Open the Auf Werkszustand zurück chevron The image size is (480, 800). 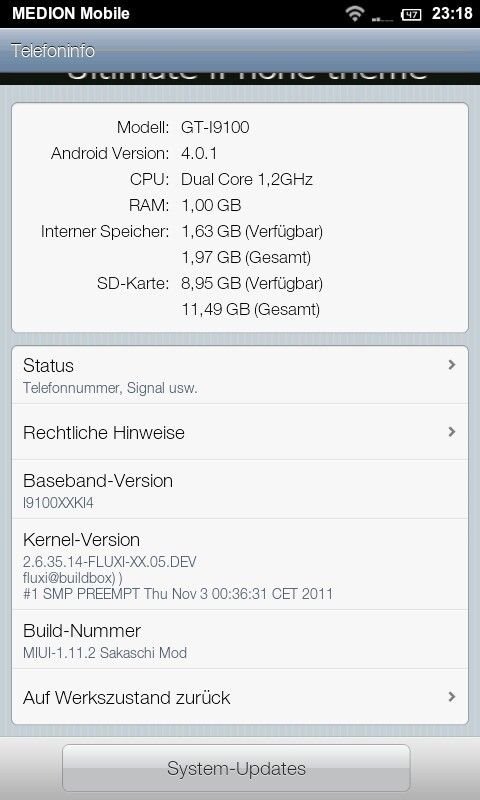451,696
